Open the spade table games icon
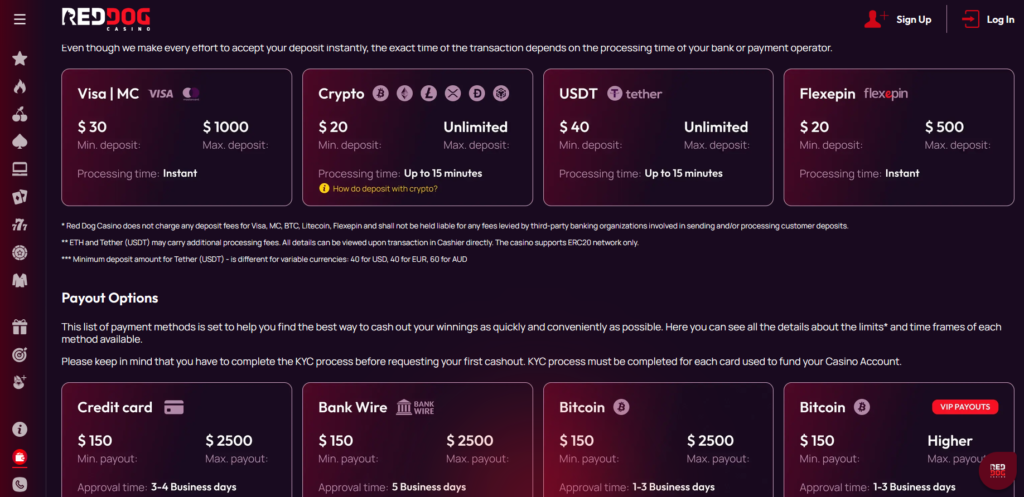The height and width of the screenshot is (497, 1024). (20, 142)
